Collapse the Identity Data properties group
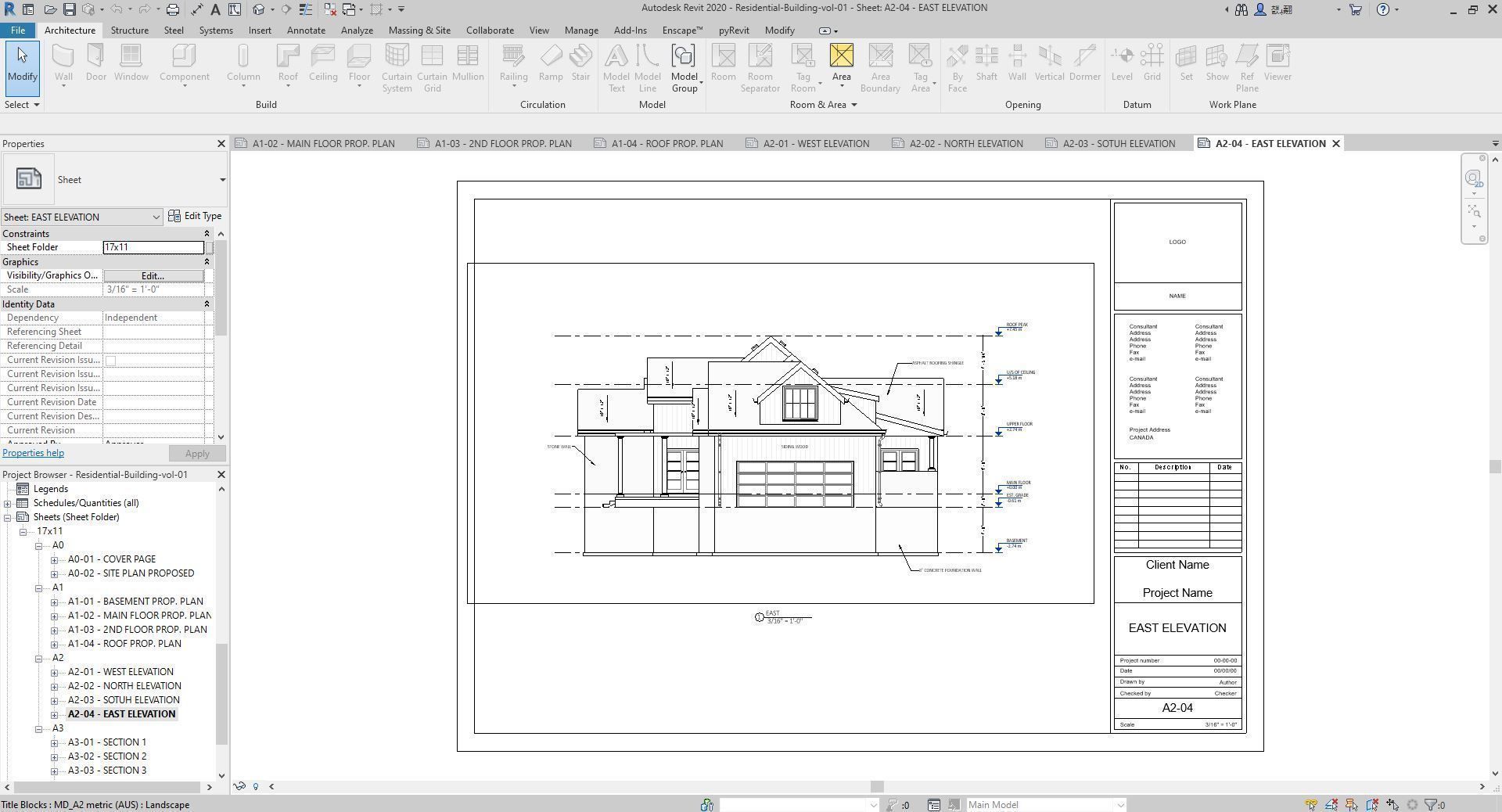The image size is (1502, 812). pyautogui.click(x=207, y=304)
